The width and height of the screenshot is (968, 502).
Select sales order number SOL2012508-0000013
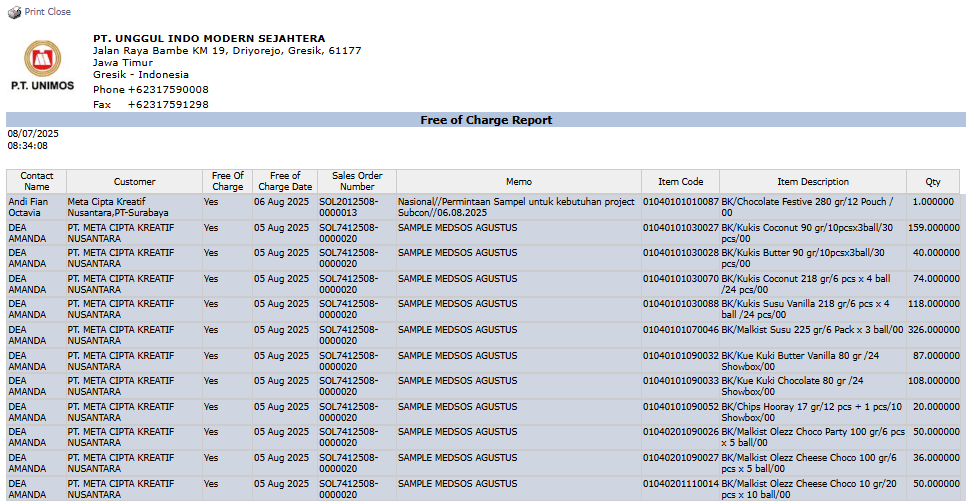coord(350,207)
